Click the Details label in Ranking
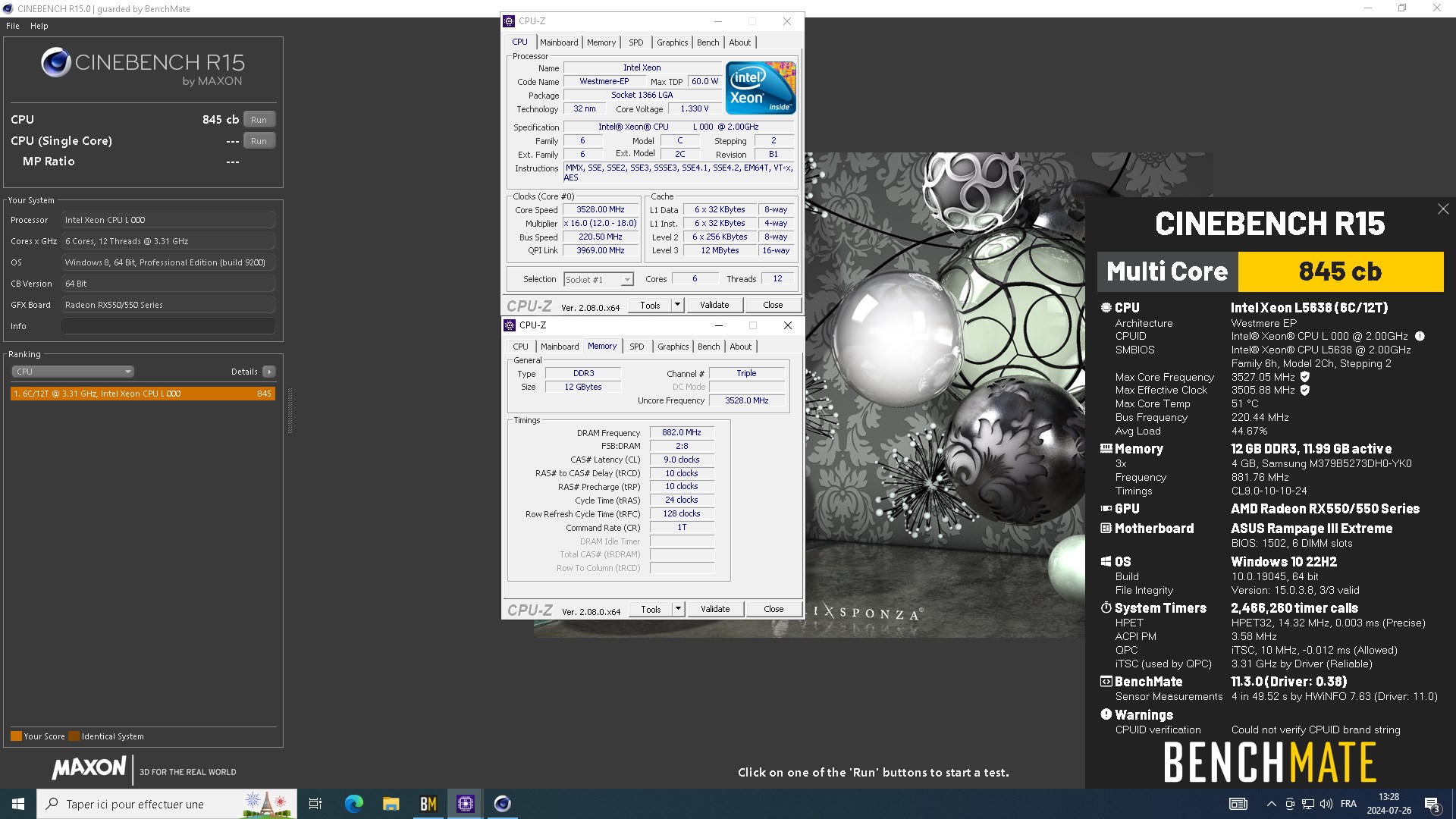 pyautogui.click(x=244, y=372)
